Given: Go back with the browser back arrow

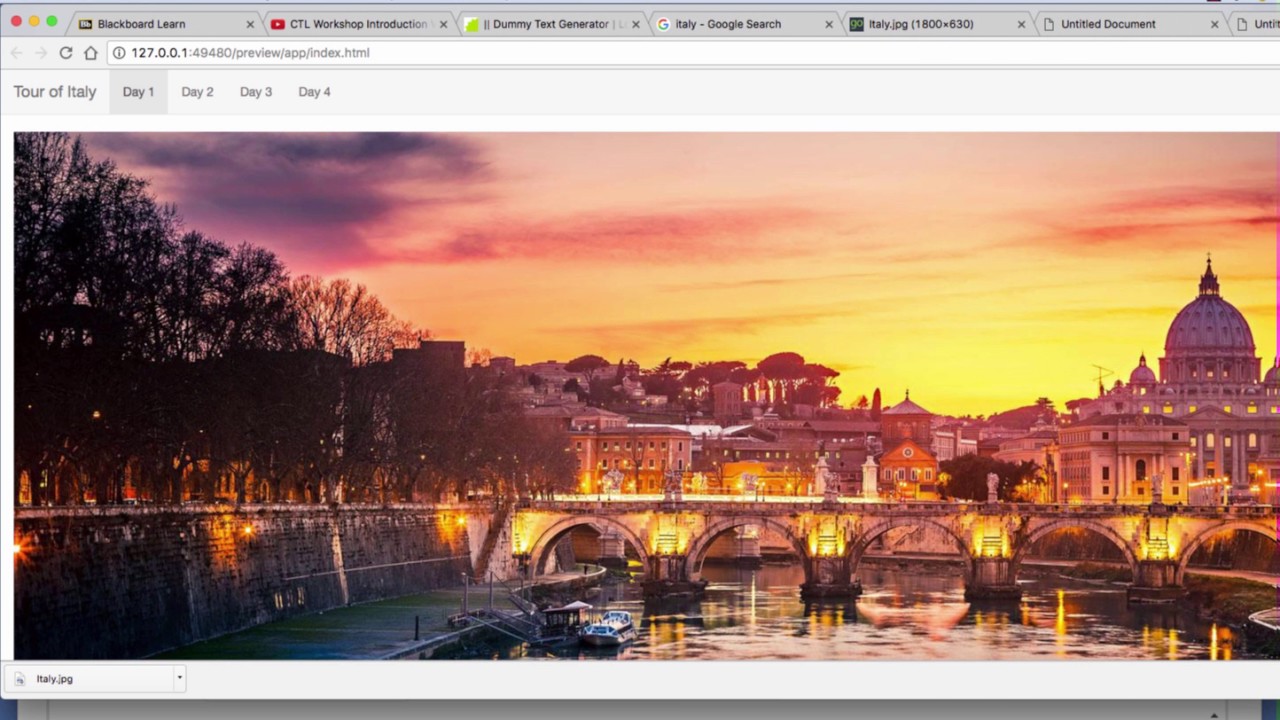Looking at the screenshot, I should pos(16,53).
